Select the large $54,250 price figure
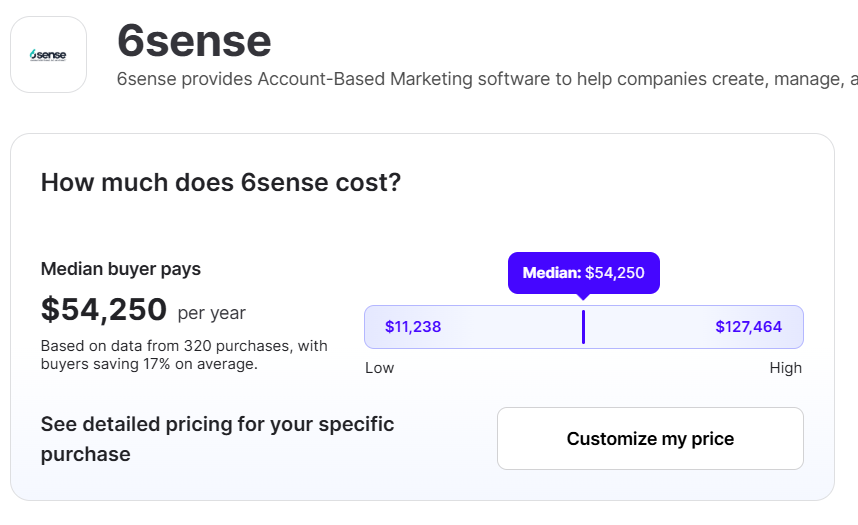Image resolution: width=858 pixels, height=525 pixels. [x=104, y=310]
